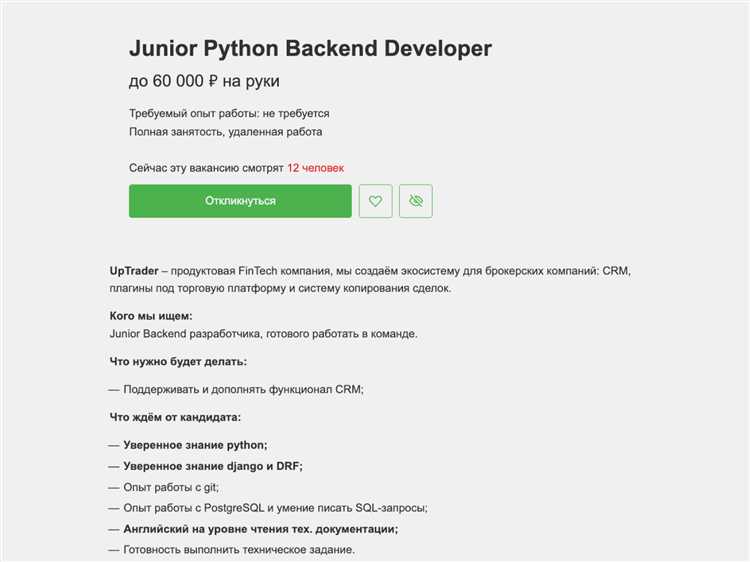Click the green Откликнуться button
The height and width of the screenshot is (562, 750).
click(x=240, y=201)
